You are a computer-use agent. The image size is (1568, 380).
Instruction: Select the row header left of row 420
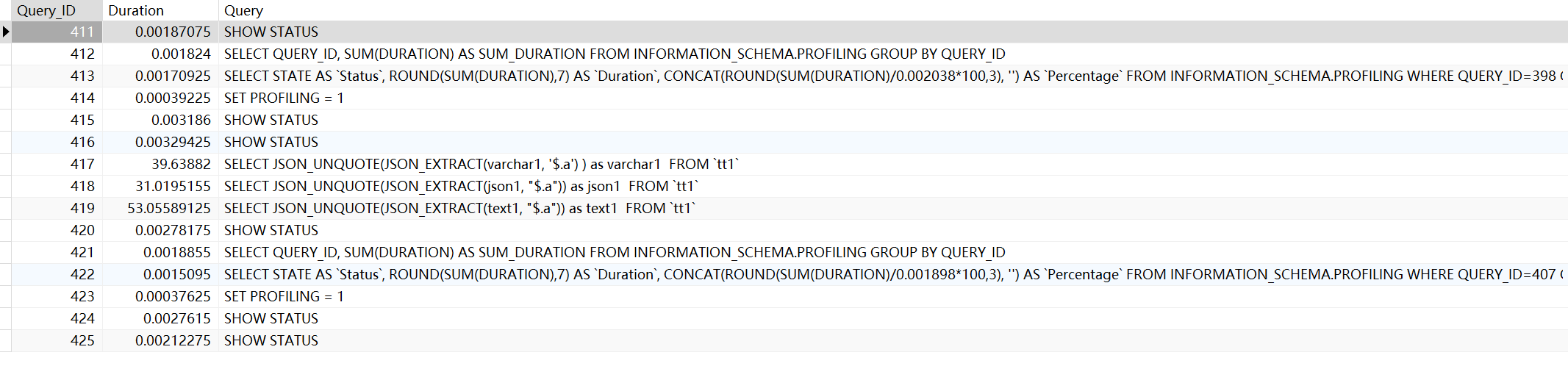coord(5,230)
